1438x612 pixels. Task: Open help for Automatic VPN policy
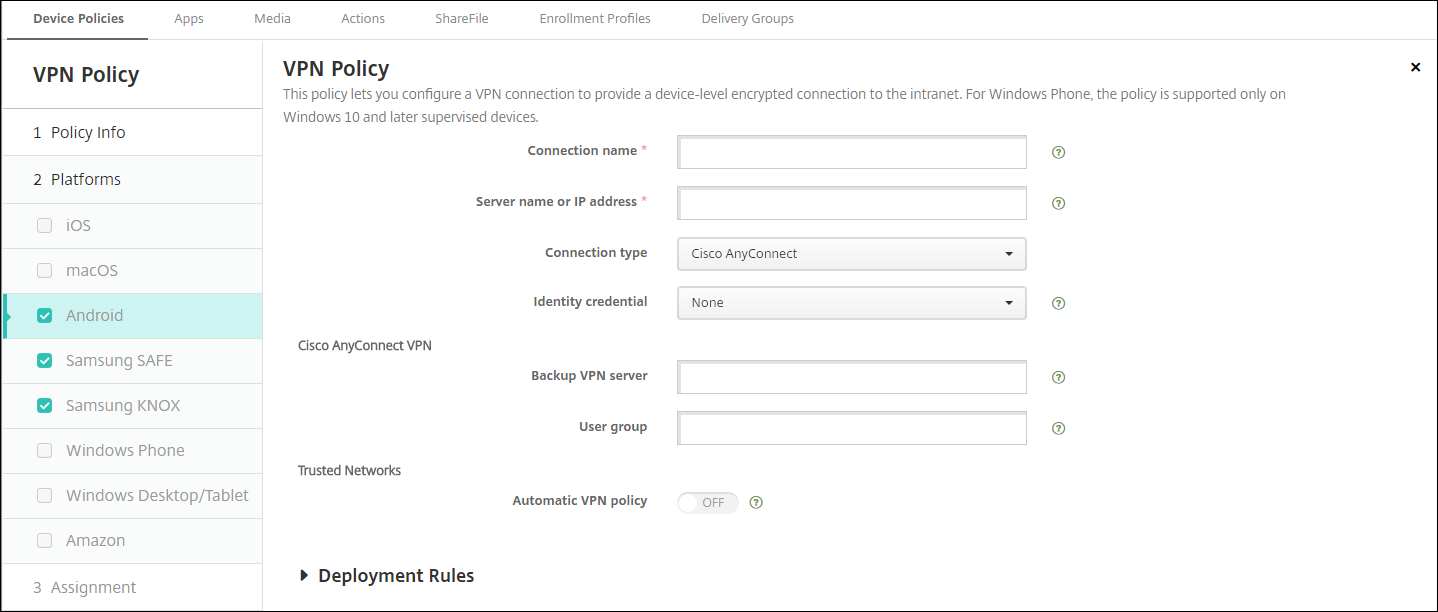click(756, 503)
